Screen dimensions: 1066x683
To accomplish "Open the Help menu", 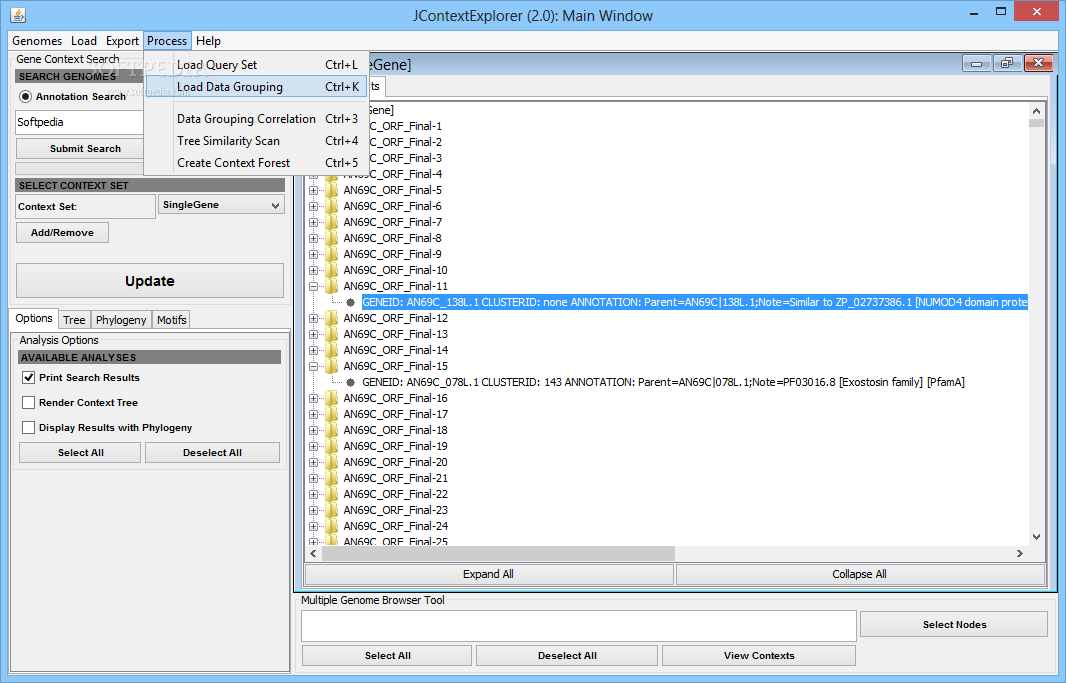I will point(208,41).
